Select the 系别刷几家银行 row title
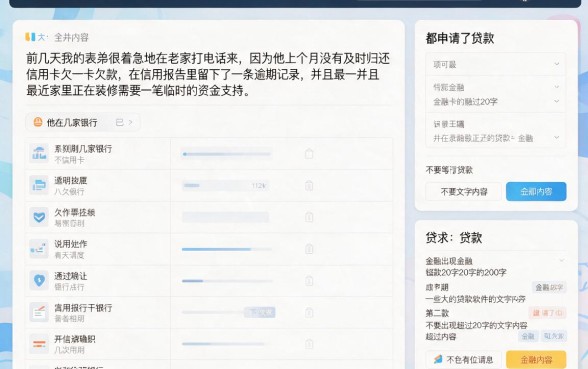 83,148
